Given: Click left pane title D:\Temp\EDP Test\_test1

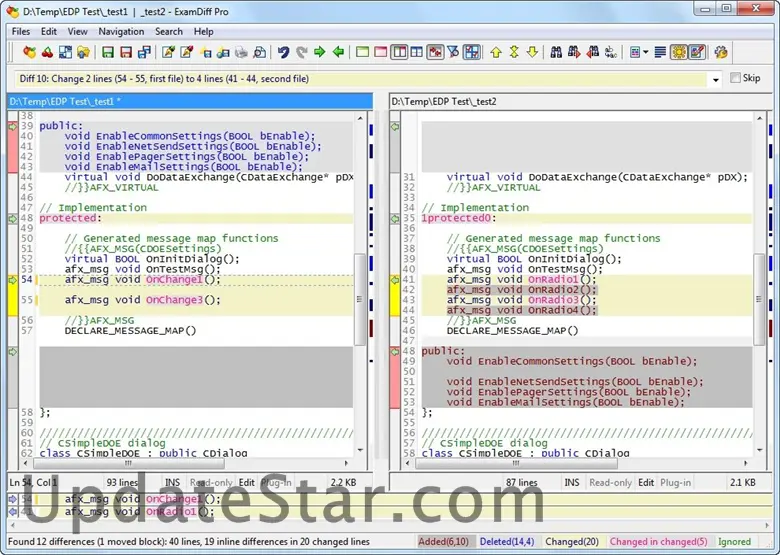Looking at the screenshot, I should pos(190,101).
